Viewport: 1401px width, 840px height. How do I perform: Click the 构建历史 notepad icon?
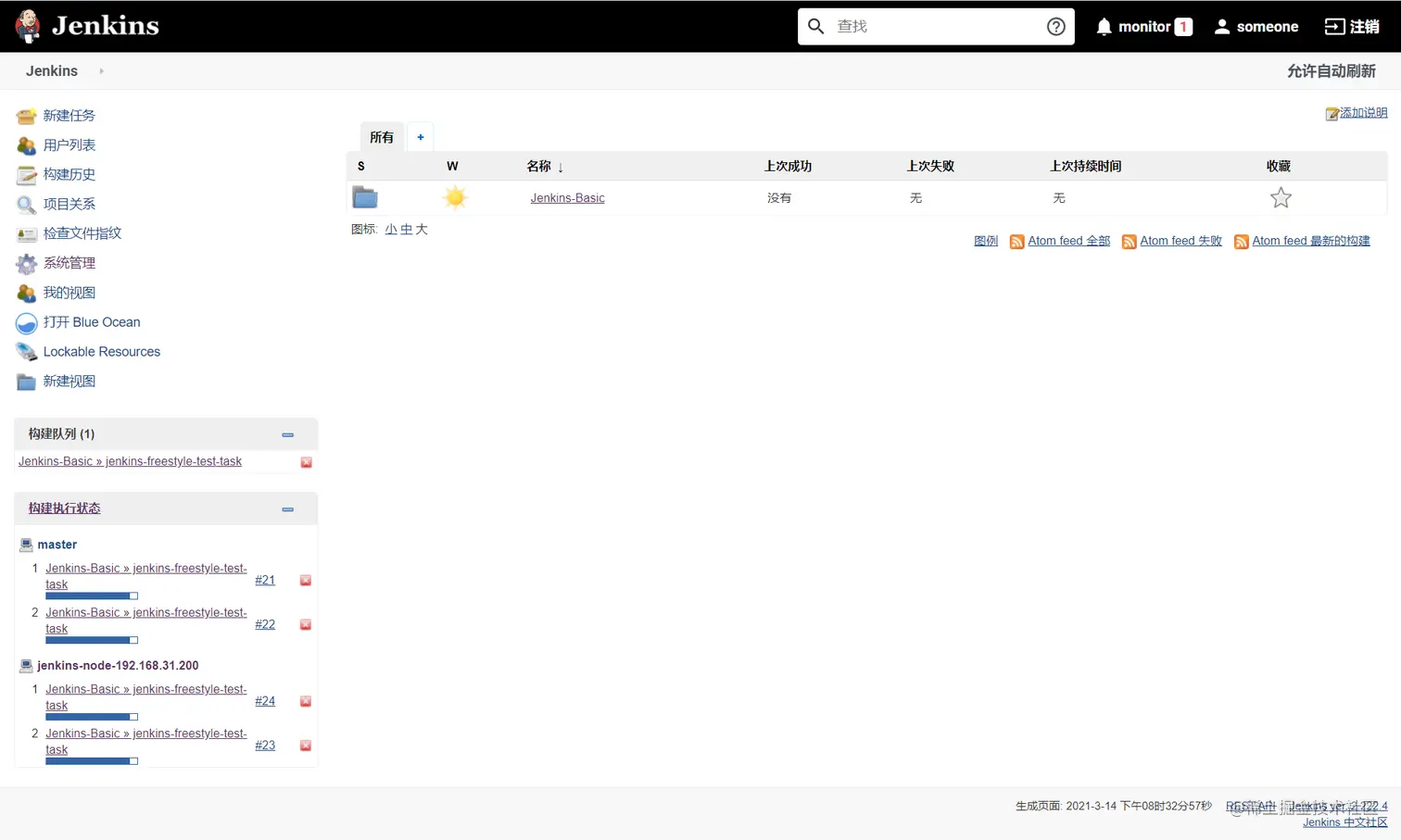coord(26,175)
